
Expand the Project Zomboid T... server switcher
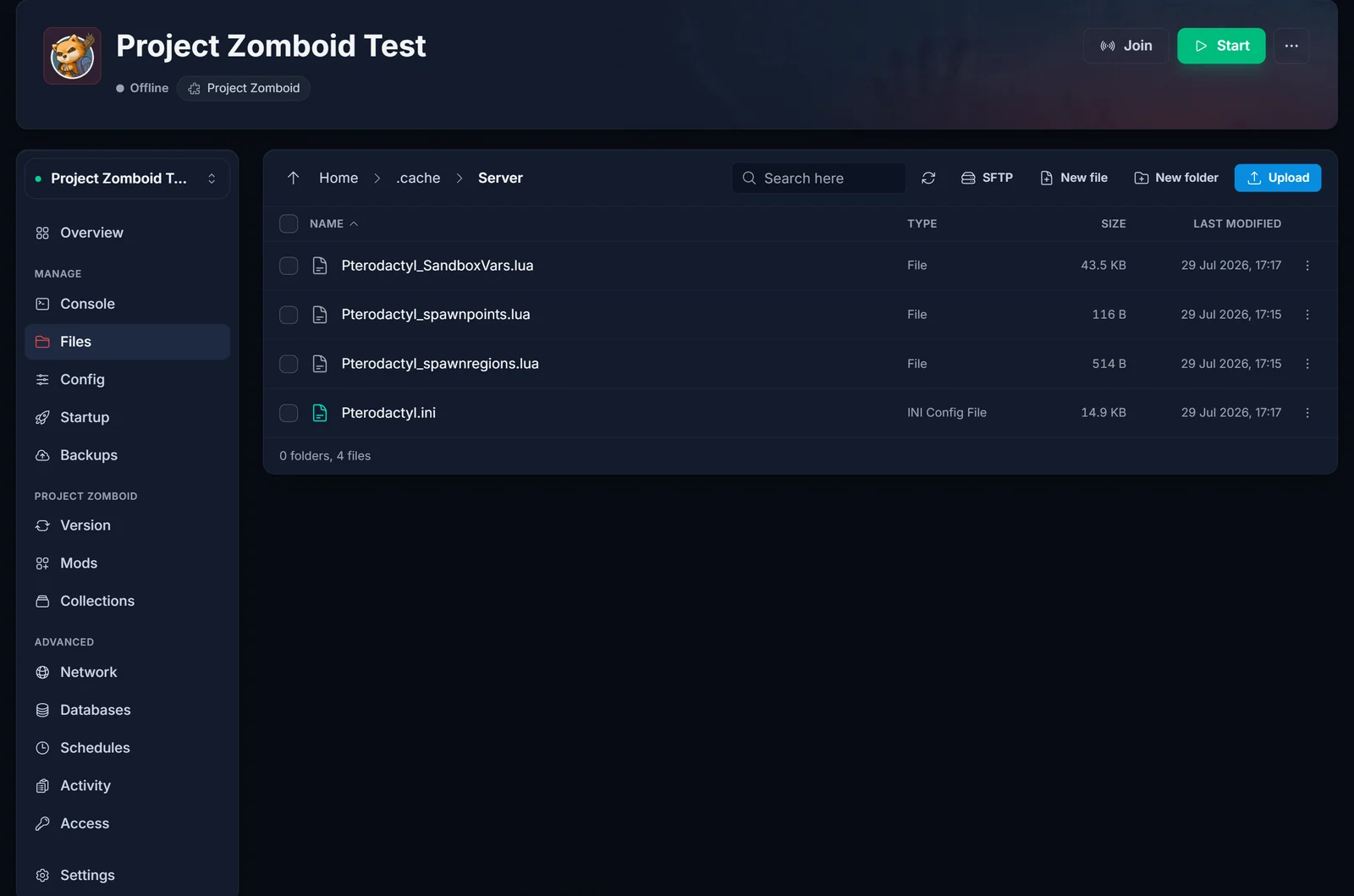127,179
